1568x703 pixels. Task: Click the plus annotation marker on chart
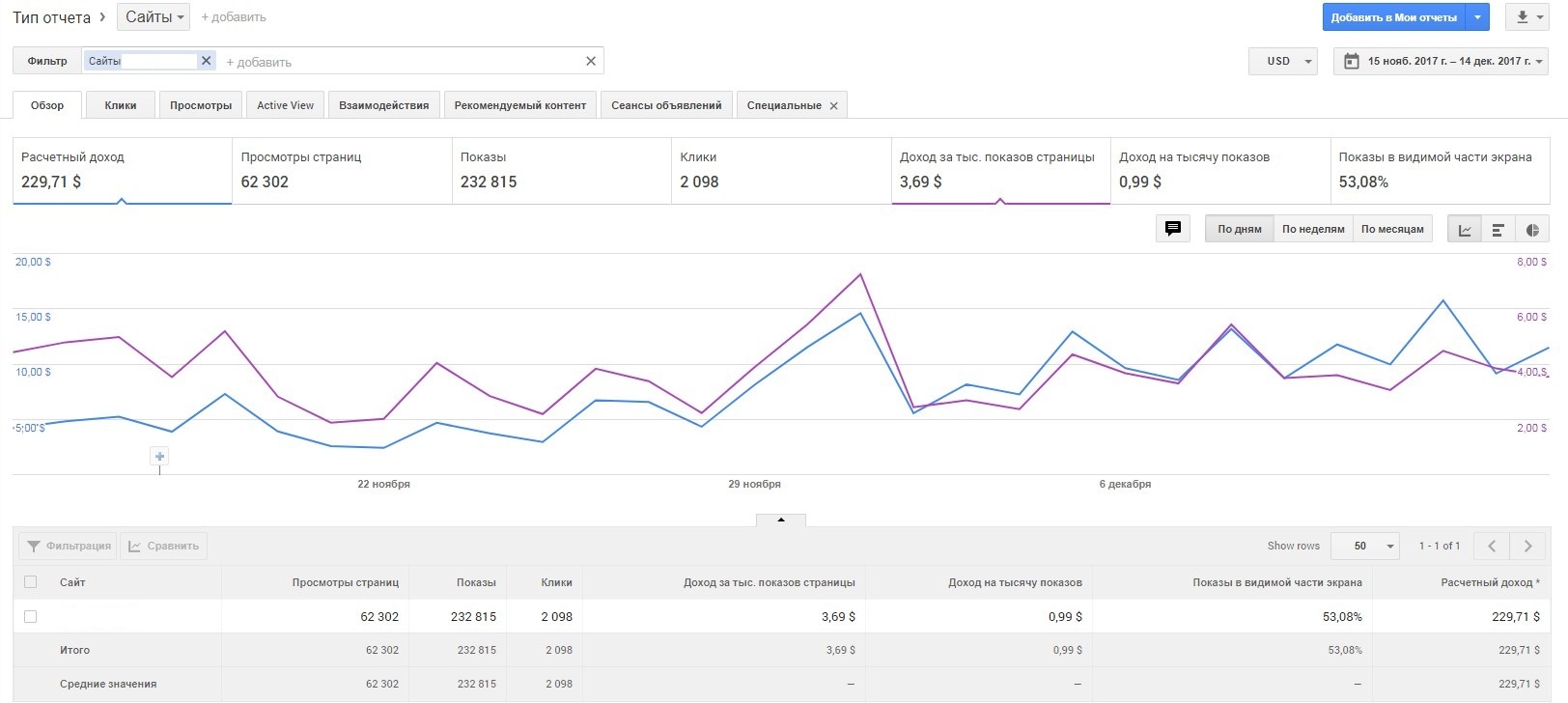160,456
